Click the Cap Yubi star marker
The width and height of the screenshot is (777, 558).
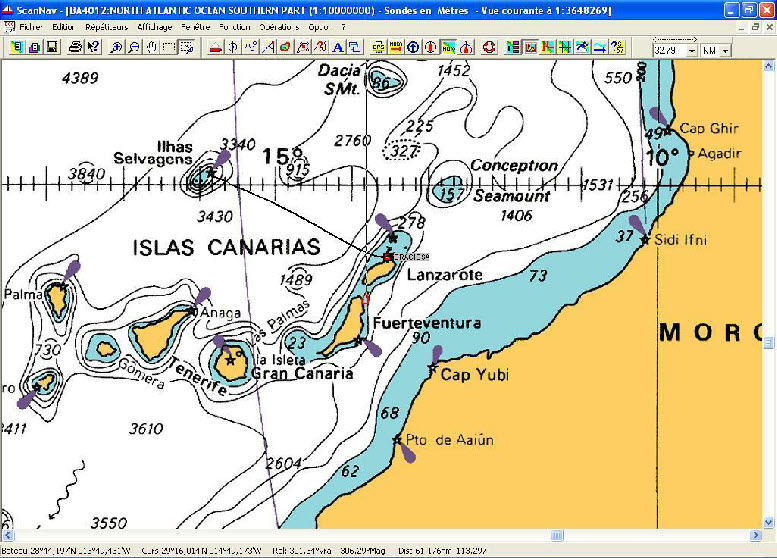(x=432, y=371)
